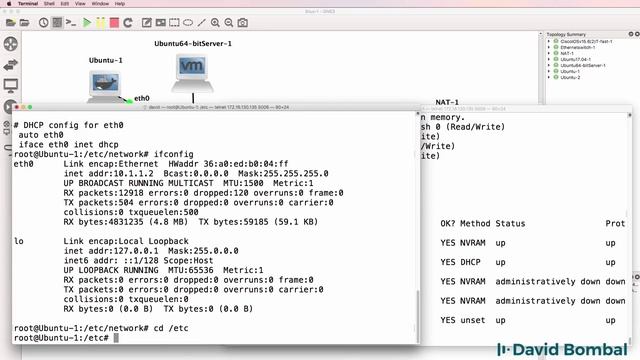The height and width of the screenshot is (360, 640).
Task: Open the View menu
Action: 80,4
